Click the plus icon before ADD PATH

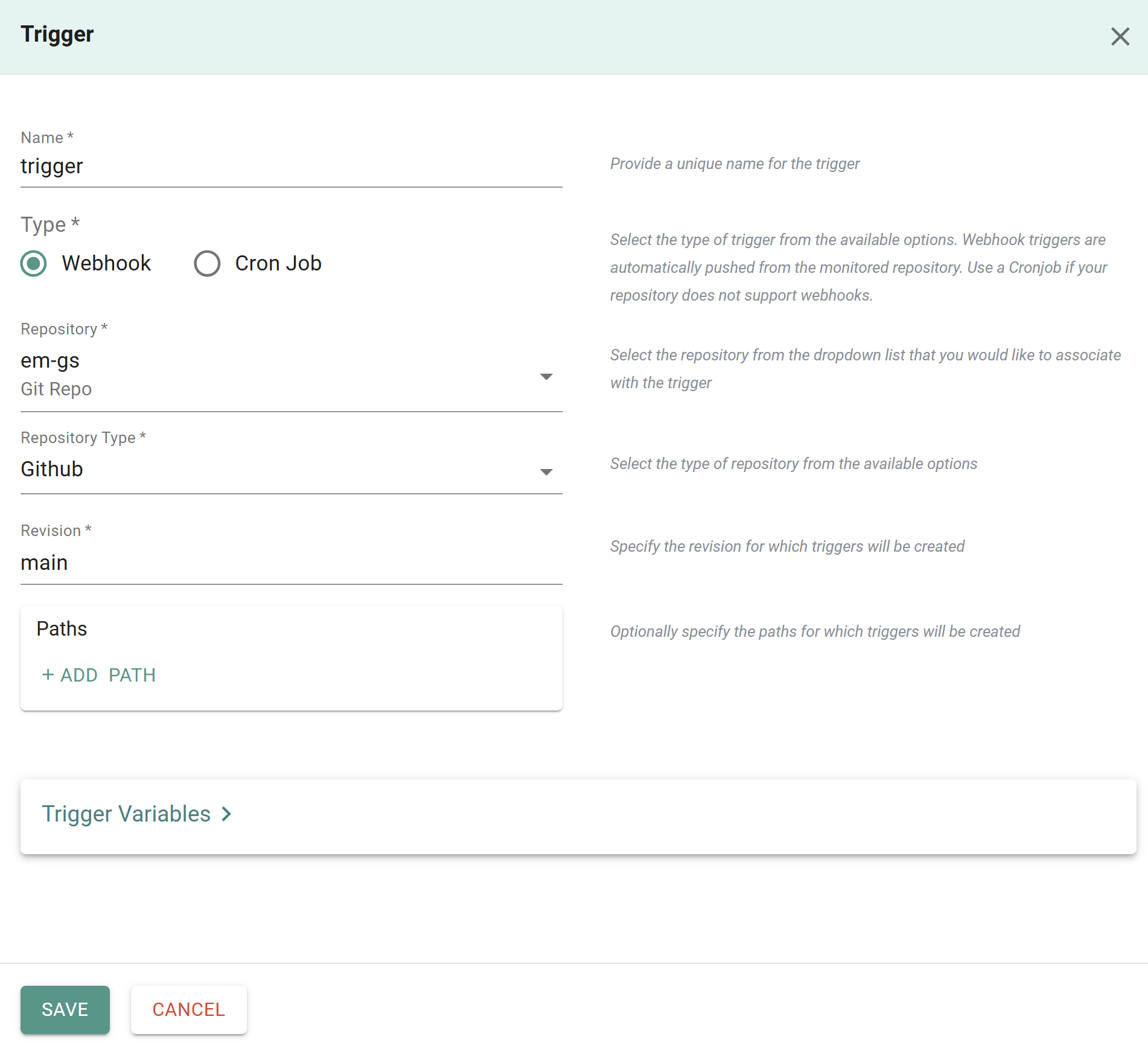pyautogui.click(x=48, y=675)
